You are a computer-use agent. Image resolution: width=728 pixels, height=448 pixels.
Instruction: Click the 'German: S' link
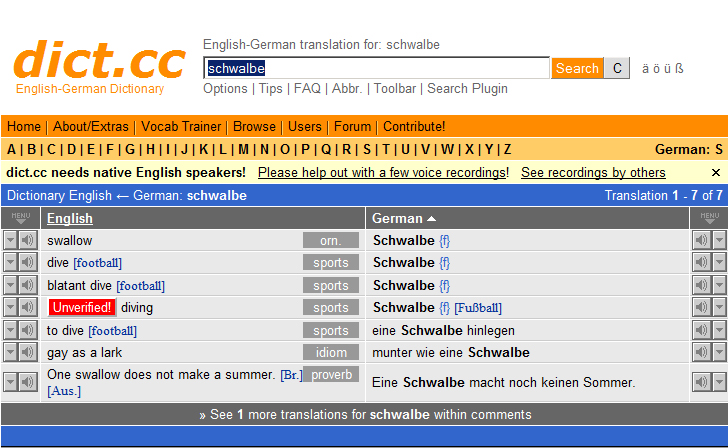[x=689, y=149]
